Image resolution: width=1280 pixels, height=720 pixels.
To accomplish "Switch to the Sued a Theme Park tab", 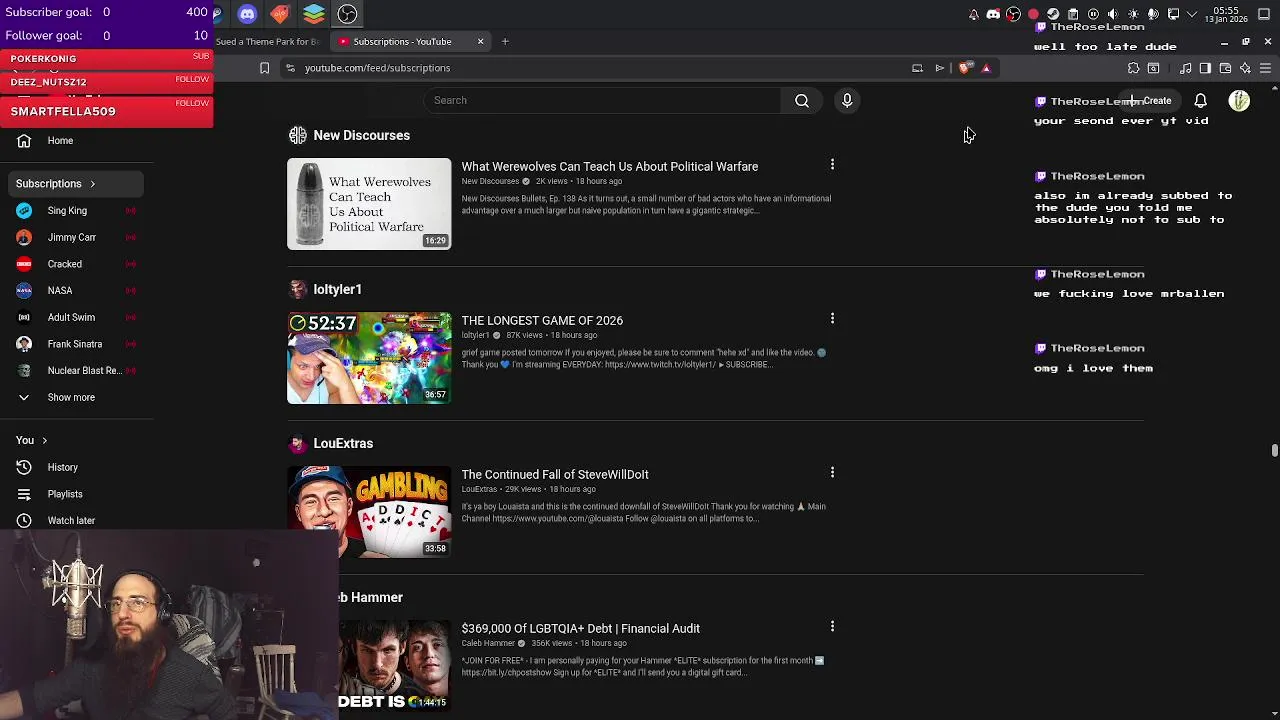I will pyautogui.click(x=267, y=42).
